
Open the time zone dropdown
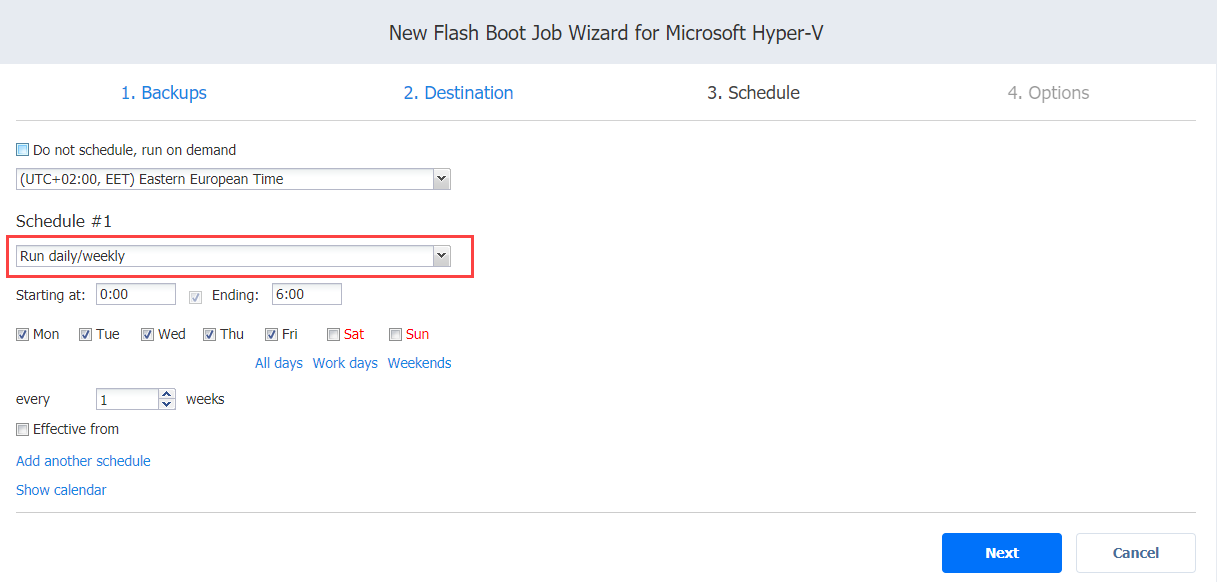tap(441, 179)
